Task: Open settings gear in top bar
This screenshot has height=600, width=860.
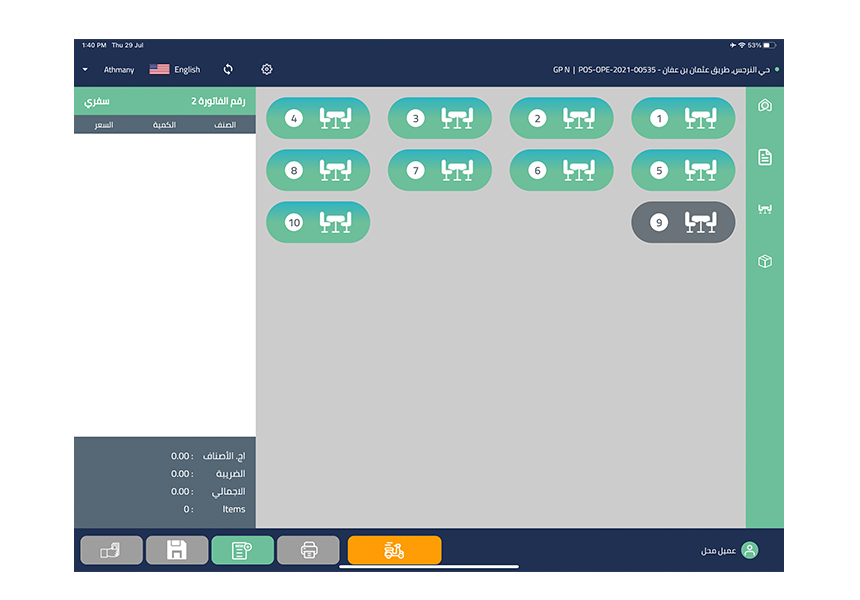Action: pos(267,69)
